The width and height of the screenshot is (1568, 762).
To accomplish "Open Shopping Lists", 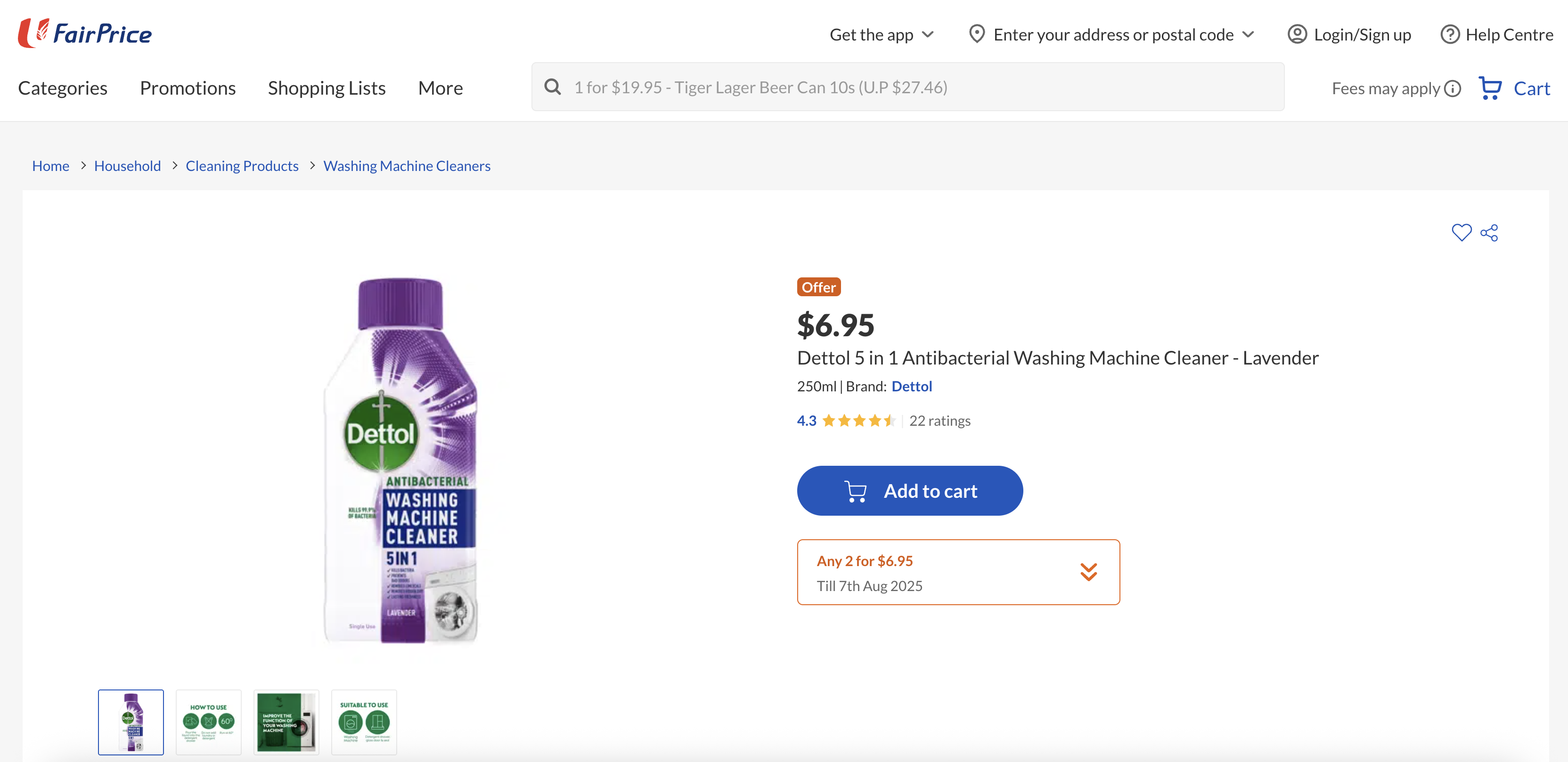I will coord(327,88).
